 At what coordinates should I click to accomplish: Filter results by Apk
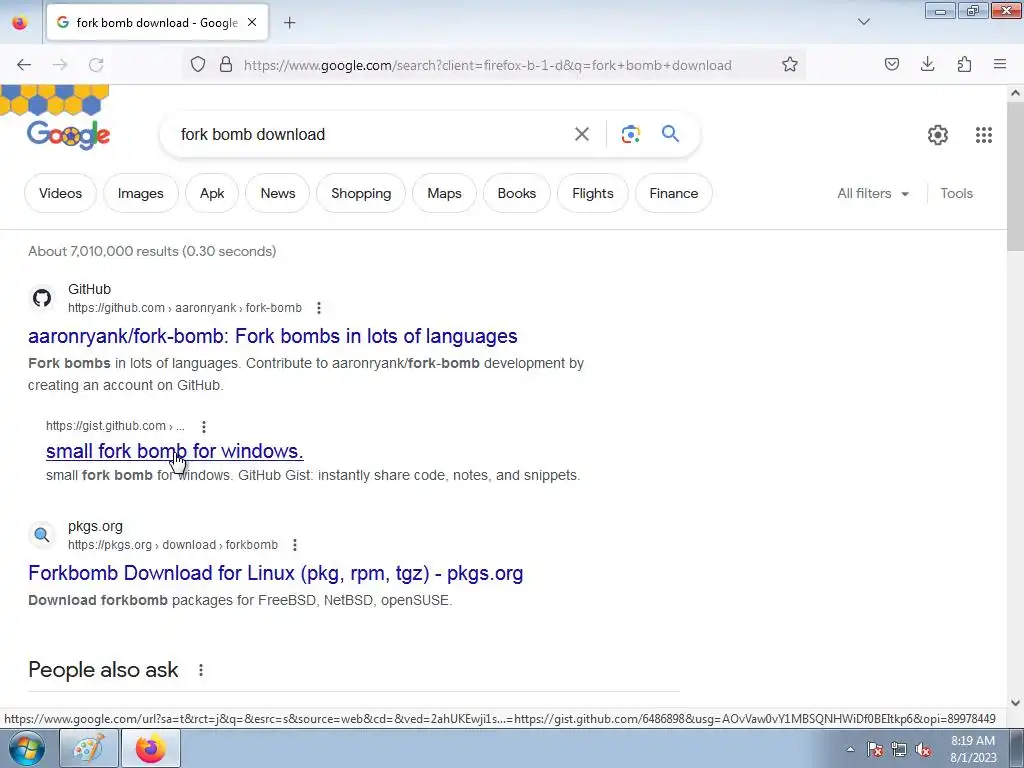(x=212, y=193)
